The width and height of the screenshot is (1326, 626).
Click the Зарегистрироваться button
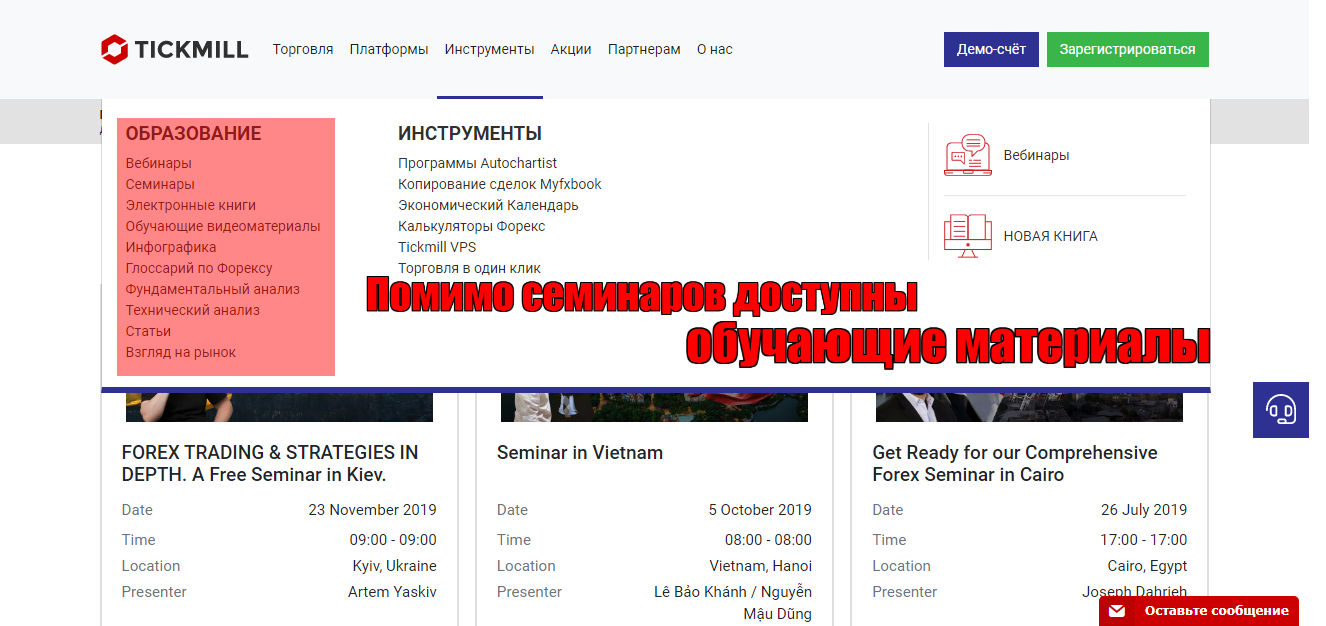(x=1128, y=50)
